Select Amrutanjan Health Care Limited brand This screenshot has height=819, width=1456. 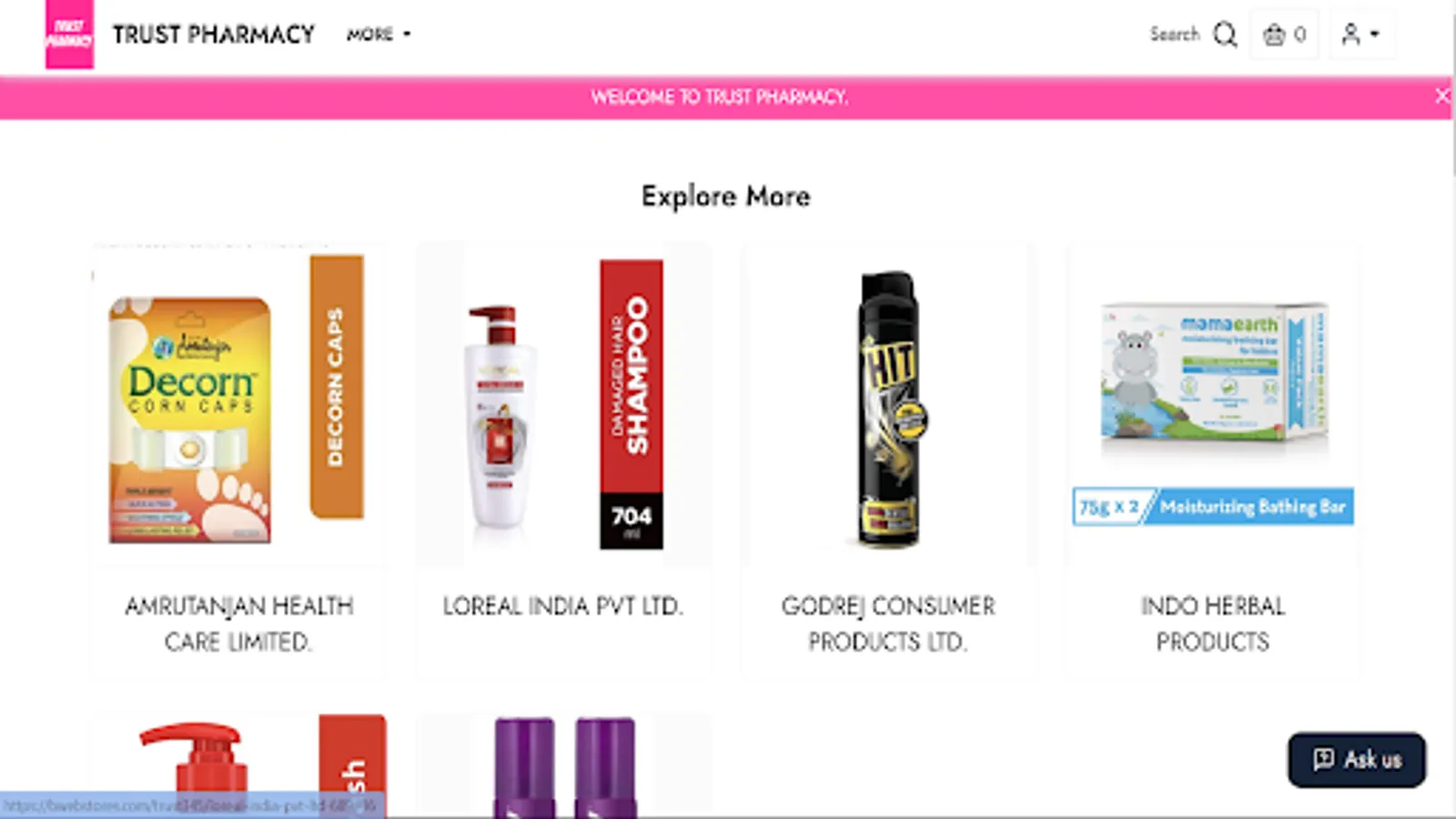[x=238, y=623]
